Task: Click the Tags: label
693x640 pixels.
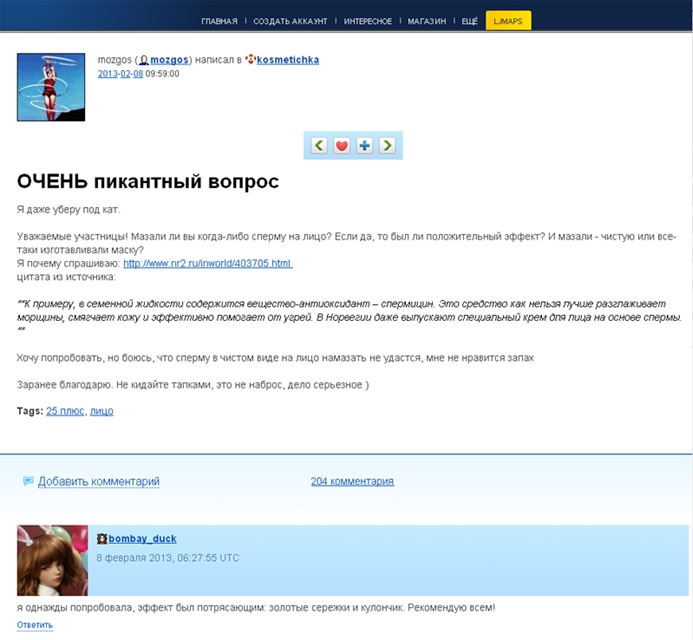Action: (x=30, y=411)
